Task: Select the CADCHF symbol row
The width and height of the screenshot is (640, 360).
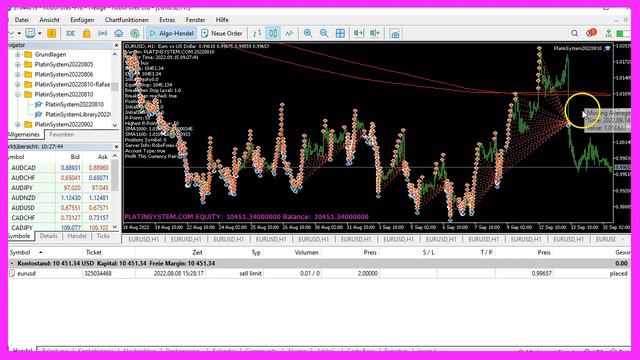Action: (59, 218)
